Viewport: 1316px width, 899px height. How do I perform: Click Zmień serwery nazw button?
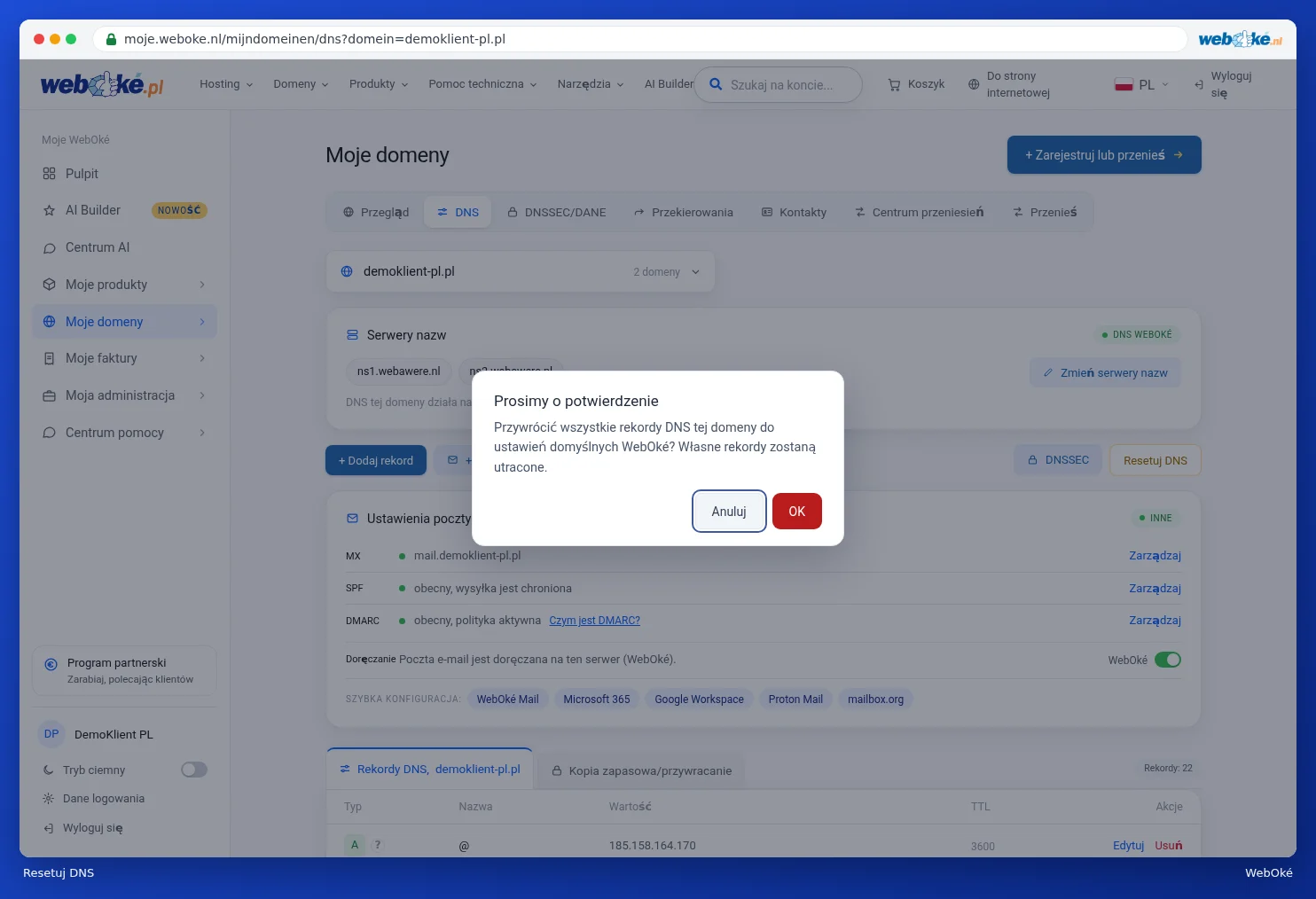pyautogui.click(x=1105, y=373)
